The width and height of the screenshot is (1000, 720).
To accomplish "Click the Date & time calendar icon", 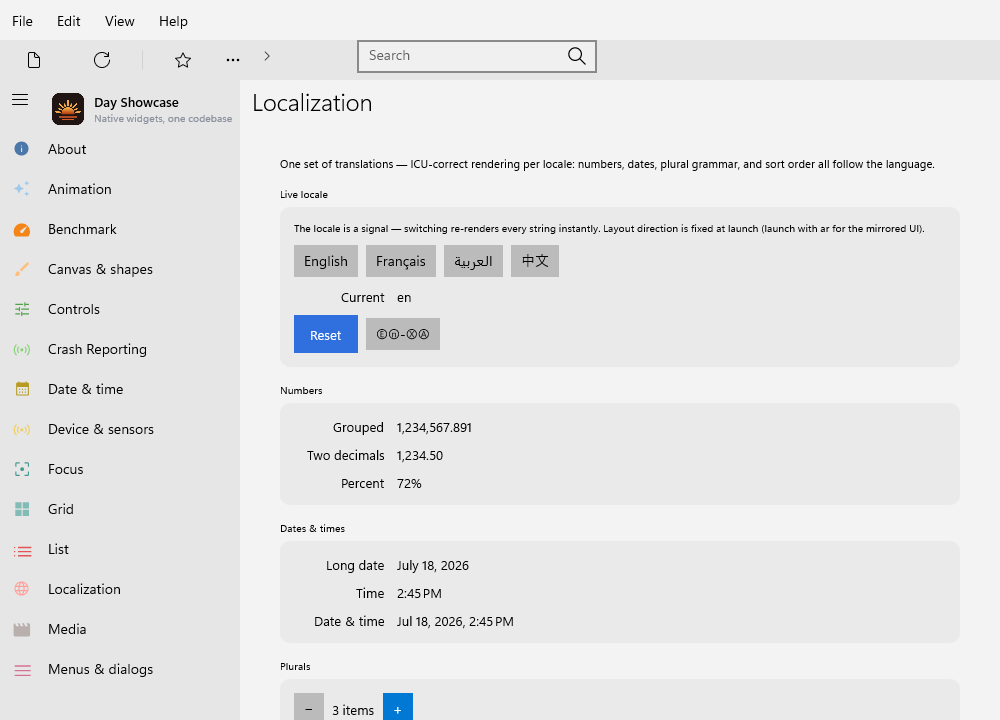I will (22, 389).
